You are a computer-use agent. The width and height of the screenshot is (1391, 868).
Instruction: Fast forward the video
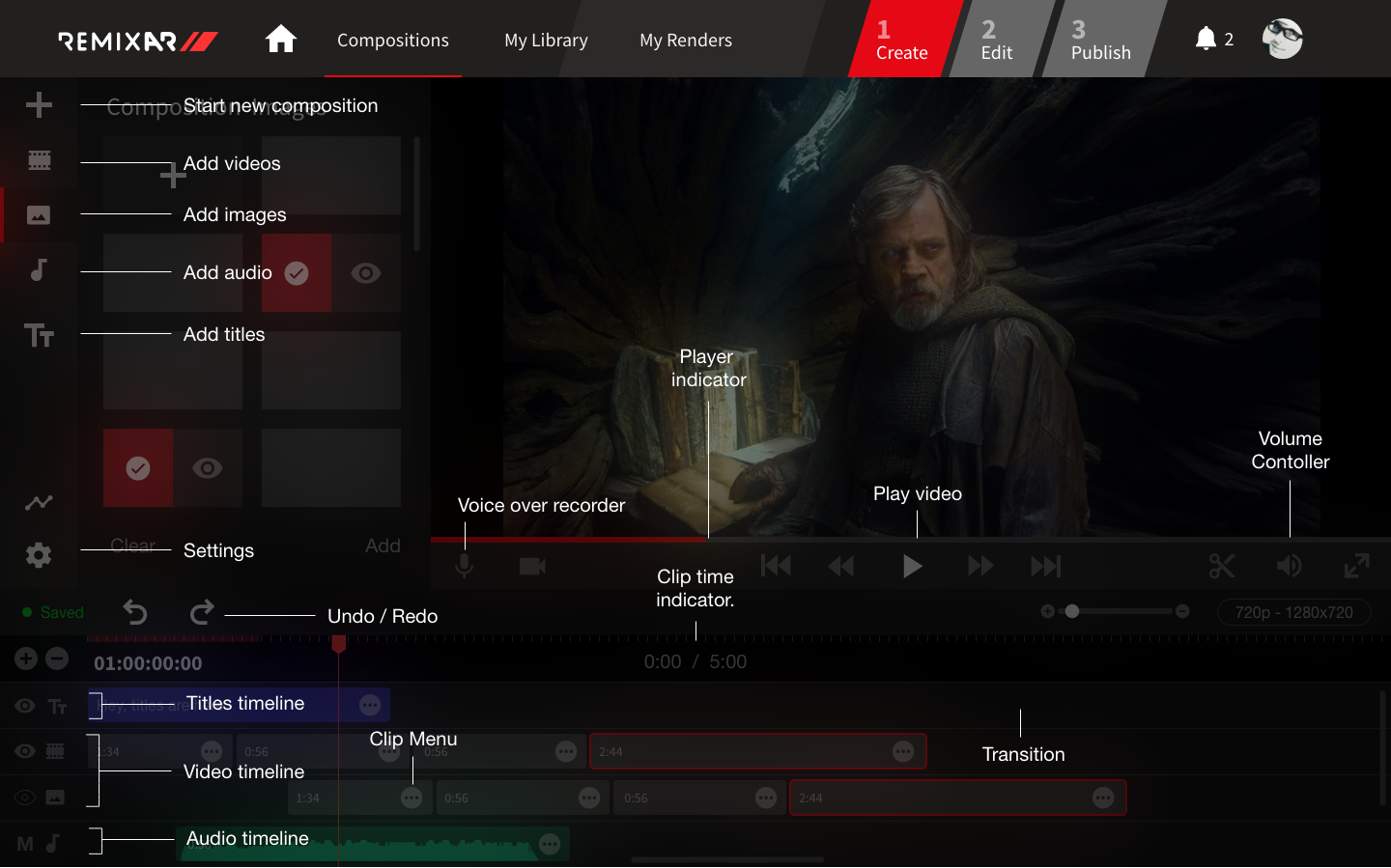tap(980, 566)
